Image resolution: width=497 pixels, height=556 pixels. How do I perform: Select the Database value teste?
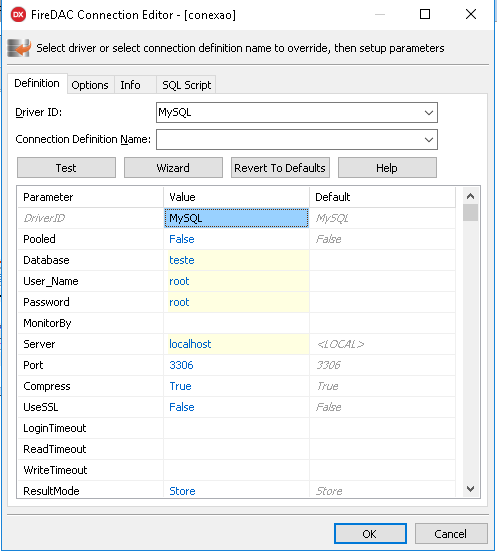click(236, 260)
